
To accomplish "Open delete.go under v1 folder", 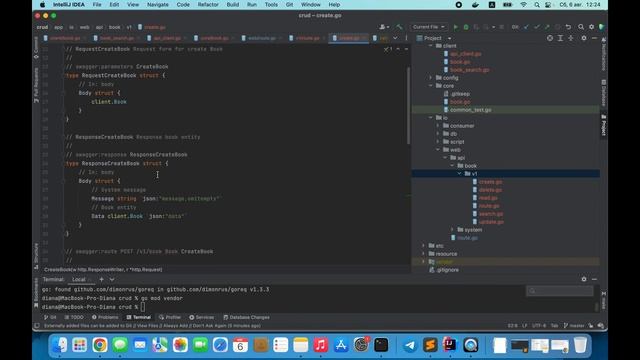I will pos(490,190).
